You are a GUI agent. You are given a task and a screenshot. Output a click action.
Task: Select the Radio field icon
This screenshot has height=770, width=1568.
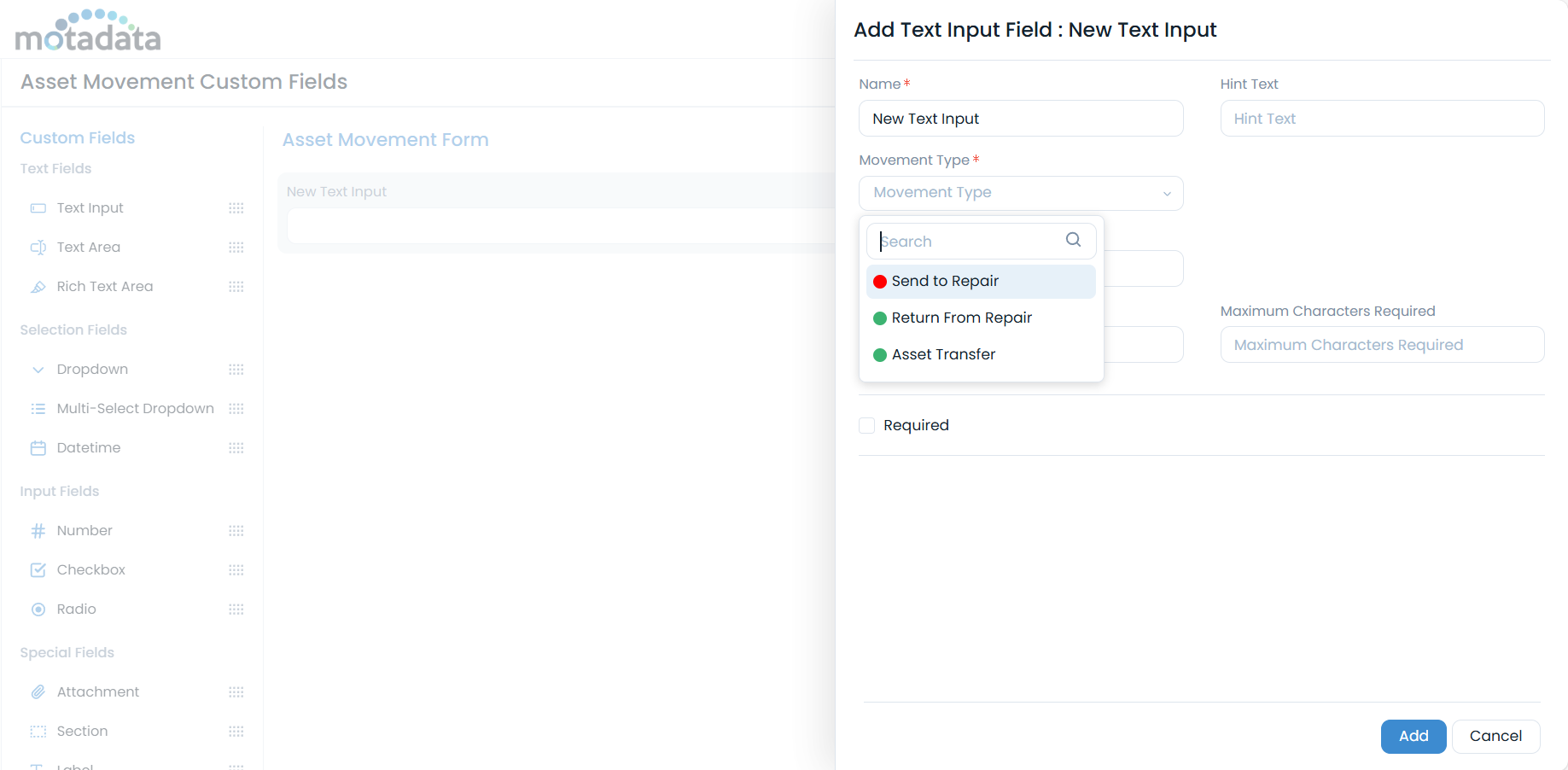[x=38, y=609]
